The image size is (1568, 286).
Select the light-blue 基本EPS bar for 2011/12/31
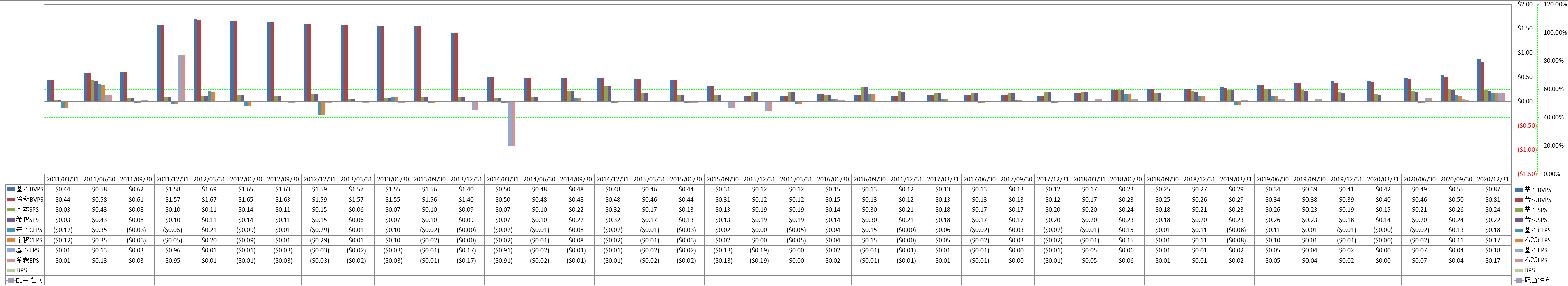(x=179, y=78)
